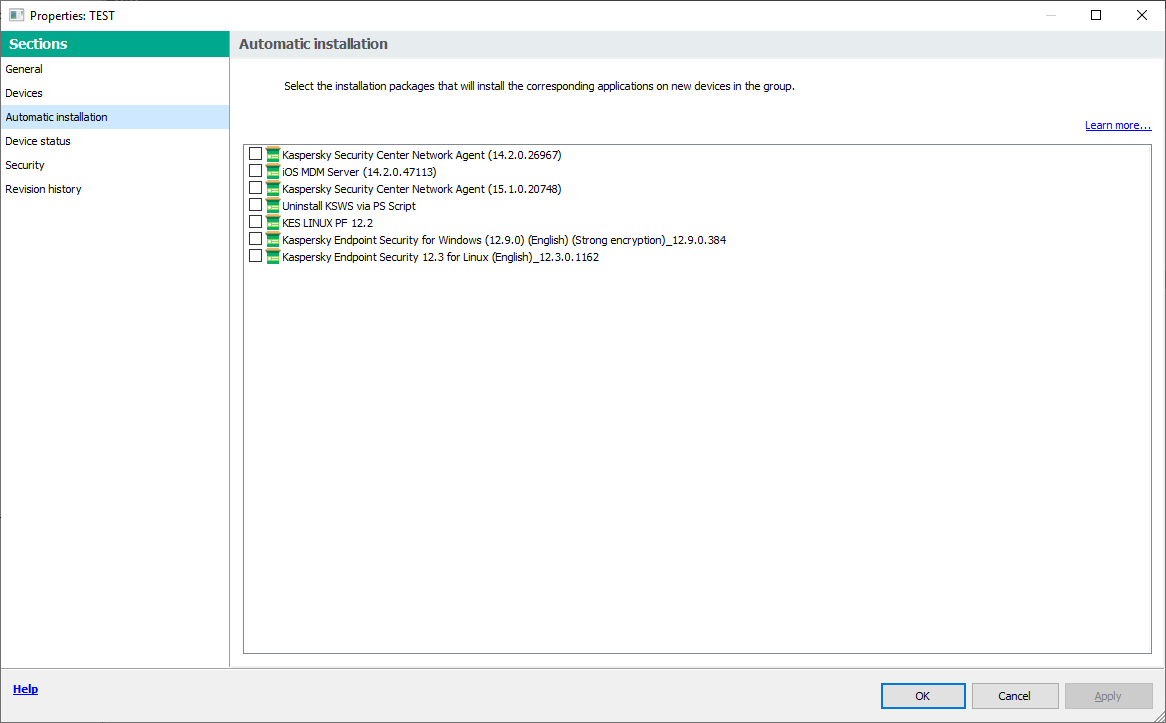Screen dimensions: 1166x723
Task: Open the Learn more link
Action: [x=1118, y=125]
